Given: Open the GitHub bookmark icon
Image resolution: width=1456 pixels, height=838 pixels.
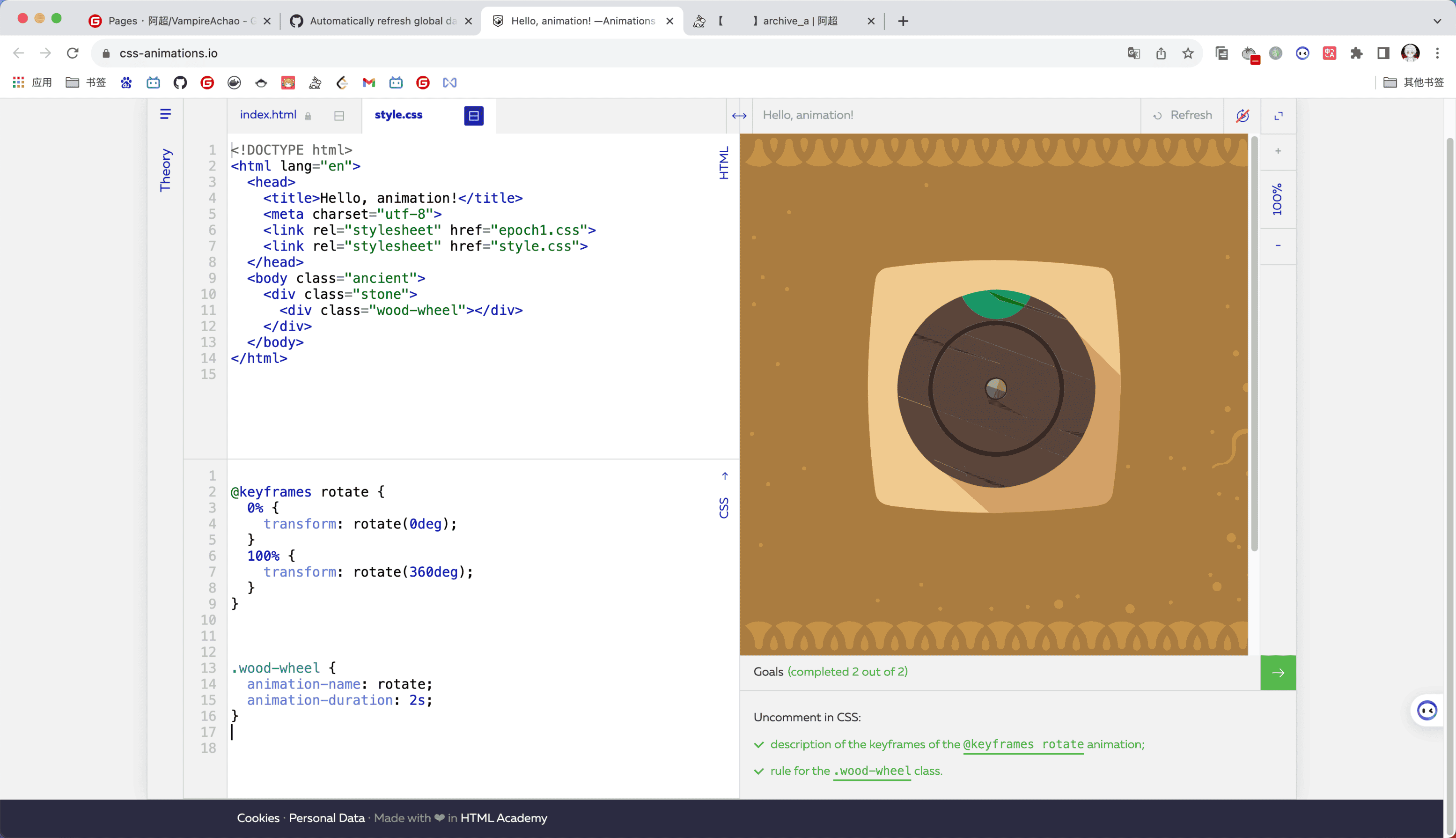Looking at the screenshot, I should [x=180, y=83].
